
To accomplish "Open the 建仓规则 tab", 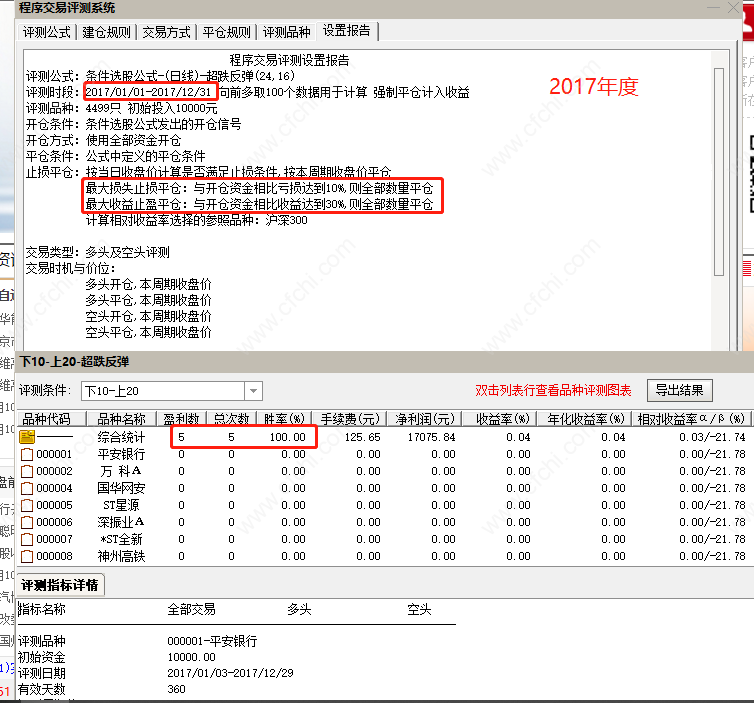I will [x=106, y=32].
